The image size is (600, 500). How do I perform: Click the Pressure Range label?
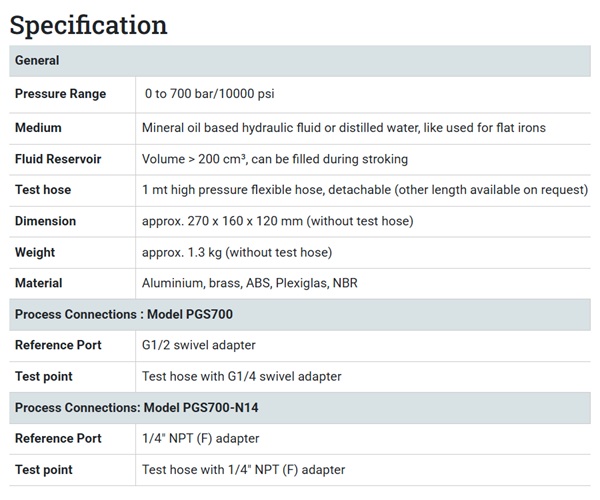(60, 94)
